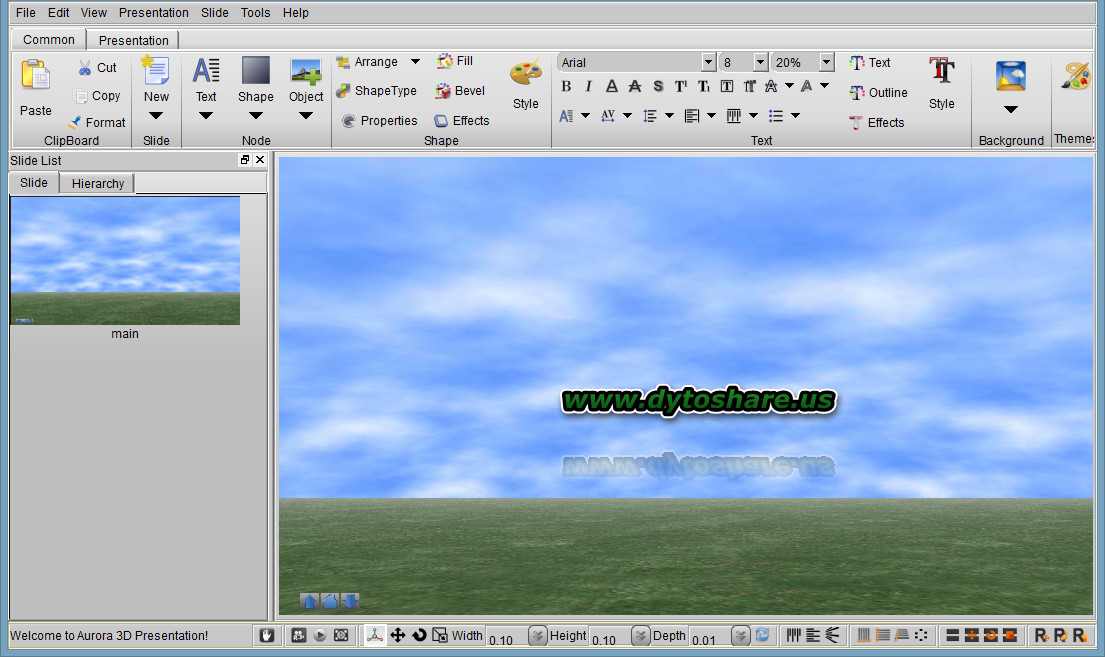The image size is (1105, 657).
Task: Open the Help menu
Action: (295, 13)
